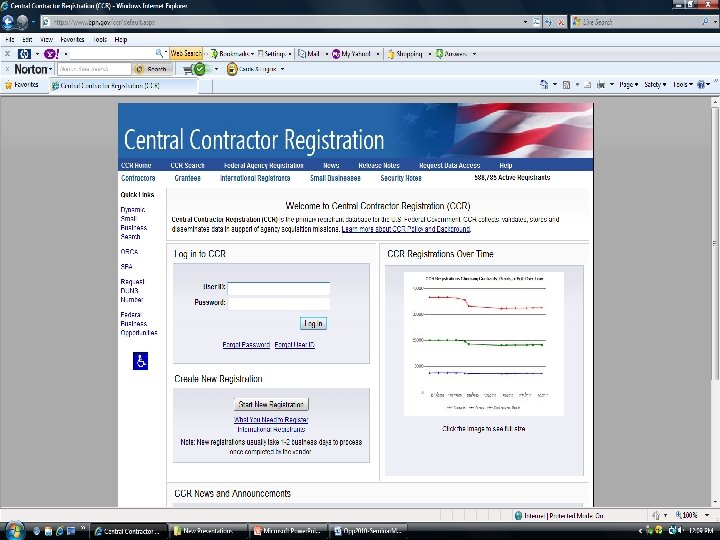
Task: Expand the Print icon dropdown arrow
Action: pos(612,84)
